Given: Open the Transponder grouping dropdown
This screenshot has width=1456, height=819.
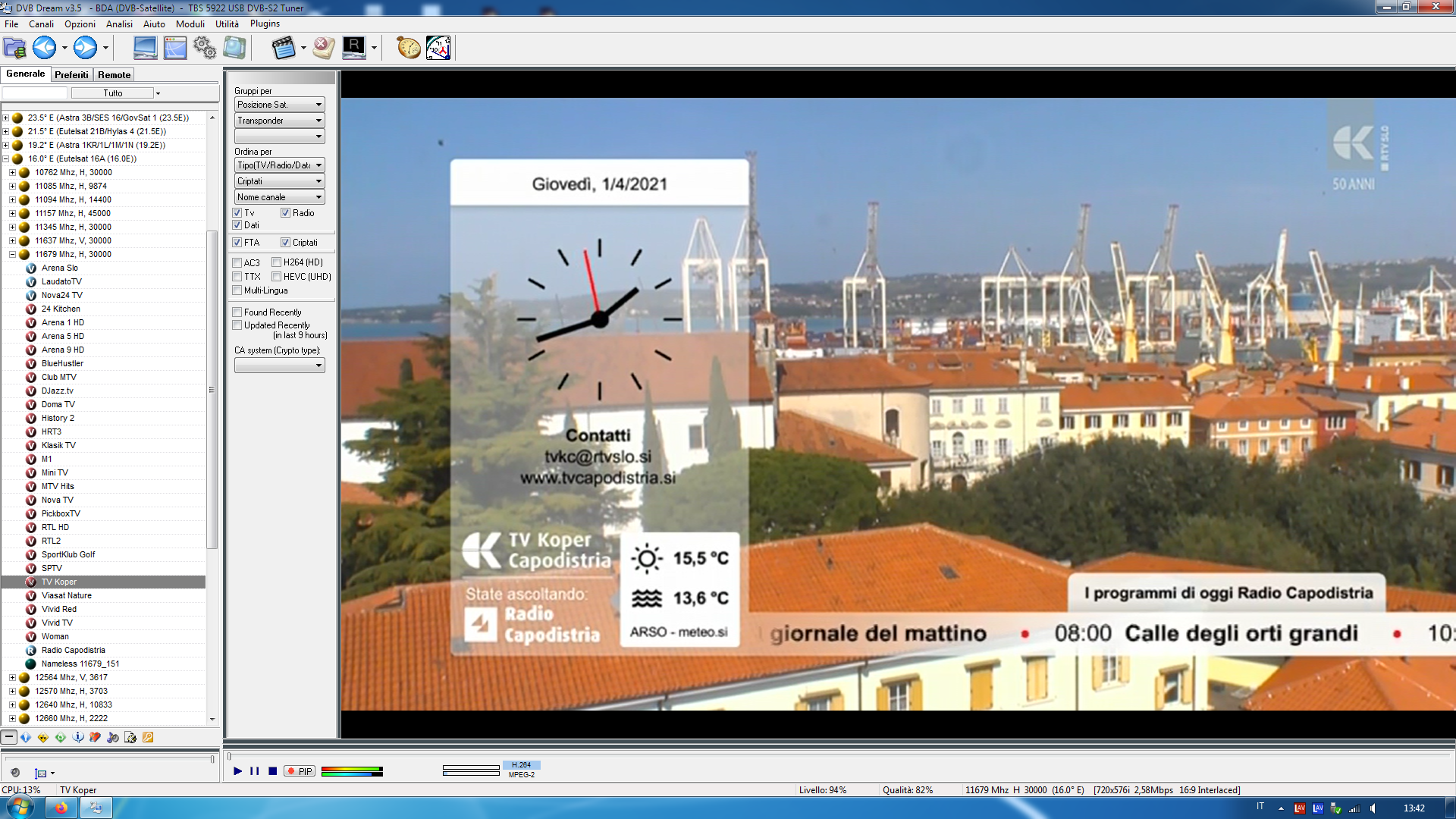Looking at the screenshot, I should pyautogui.click(x=280, y=121).
